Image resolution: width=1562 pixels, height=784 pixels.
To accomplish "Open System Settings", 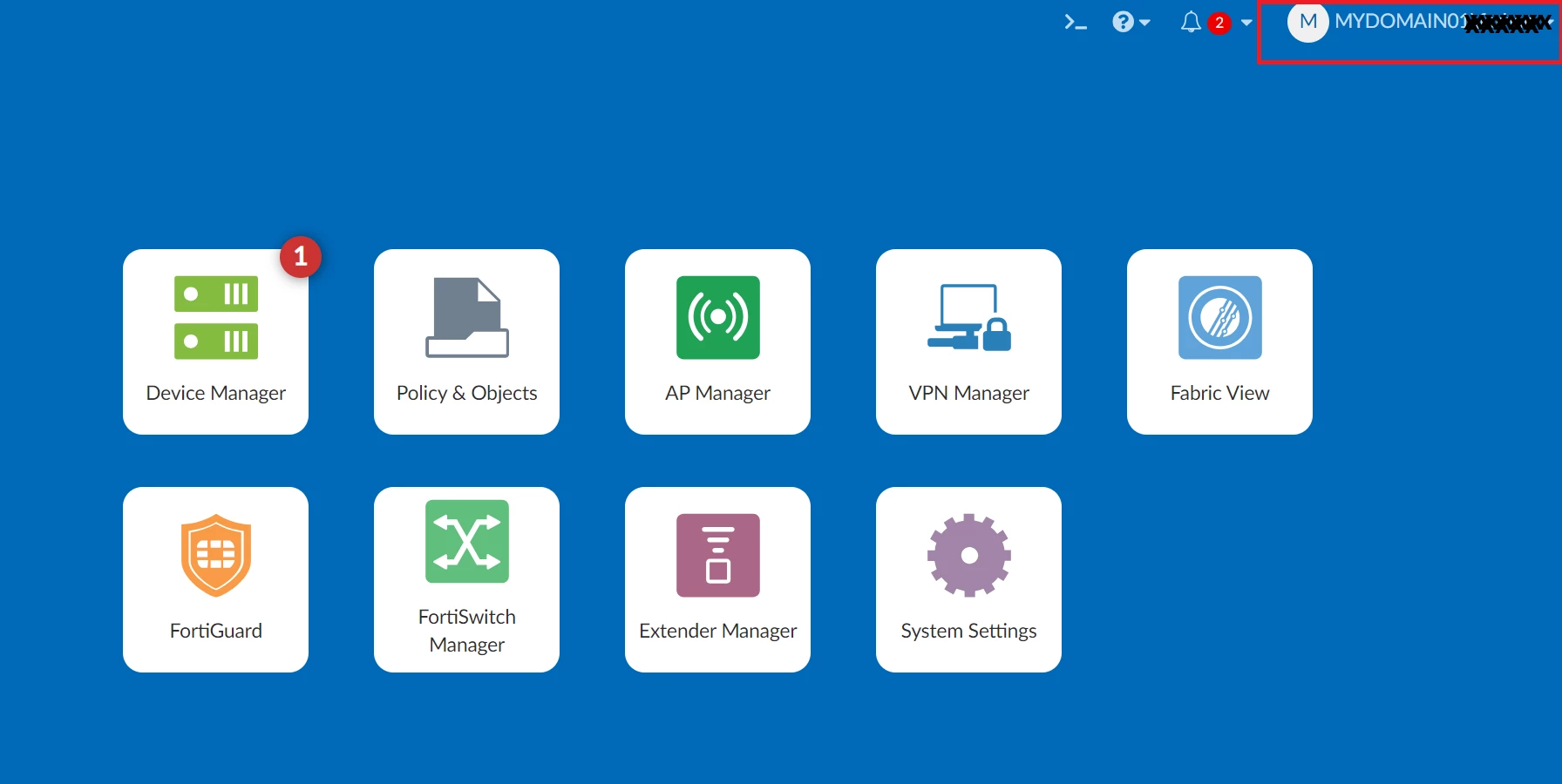I will pyautogui.click(x=968, y=579).
